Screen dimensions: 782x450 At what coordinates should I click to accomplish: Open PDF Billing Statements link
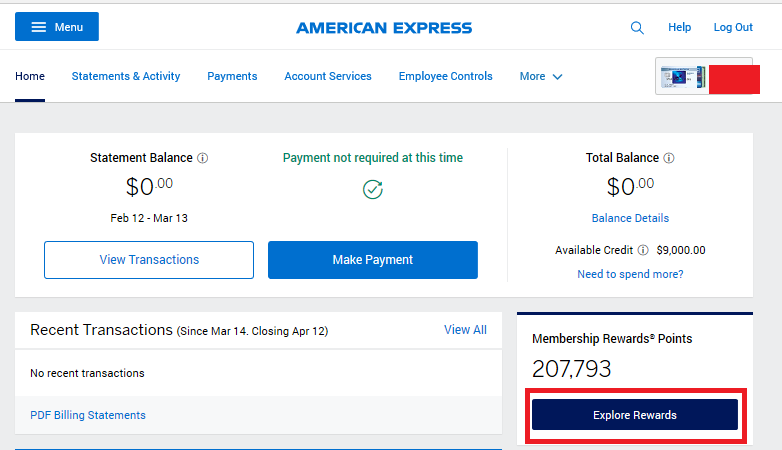coord(88,415)
